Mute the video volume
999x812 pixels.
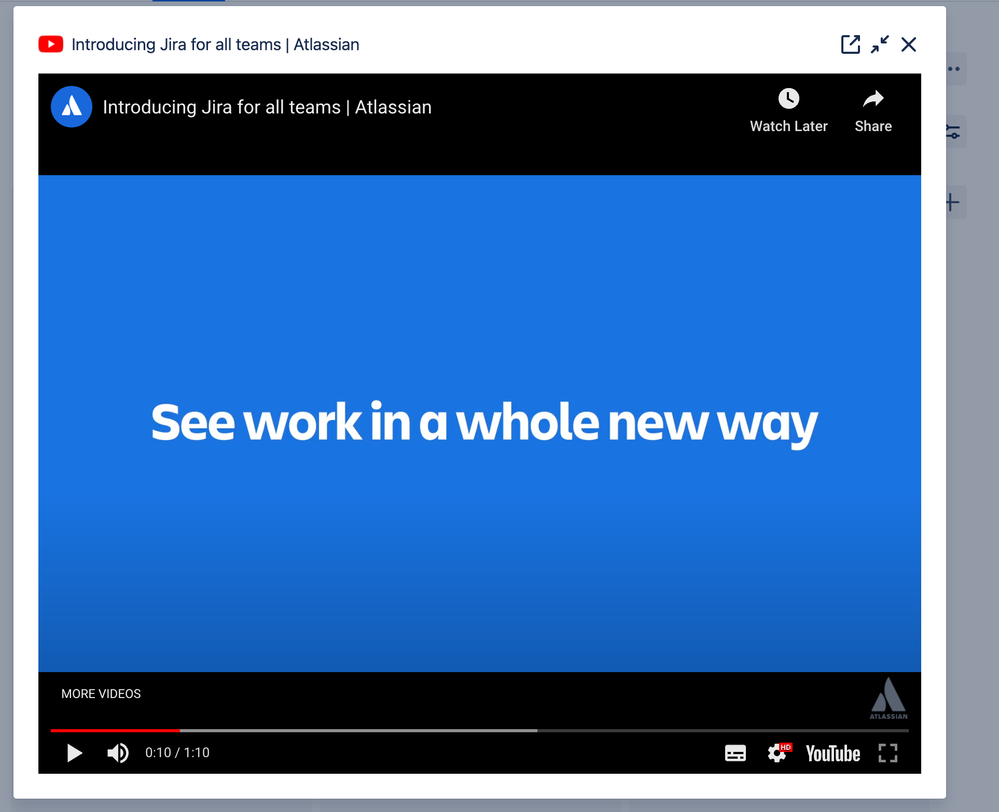pyautogui.click(x=118, y=753)
